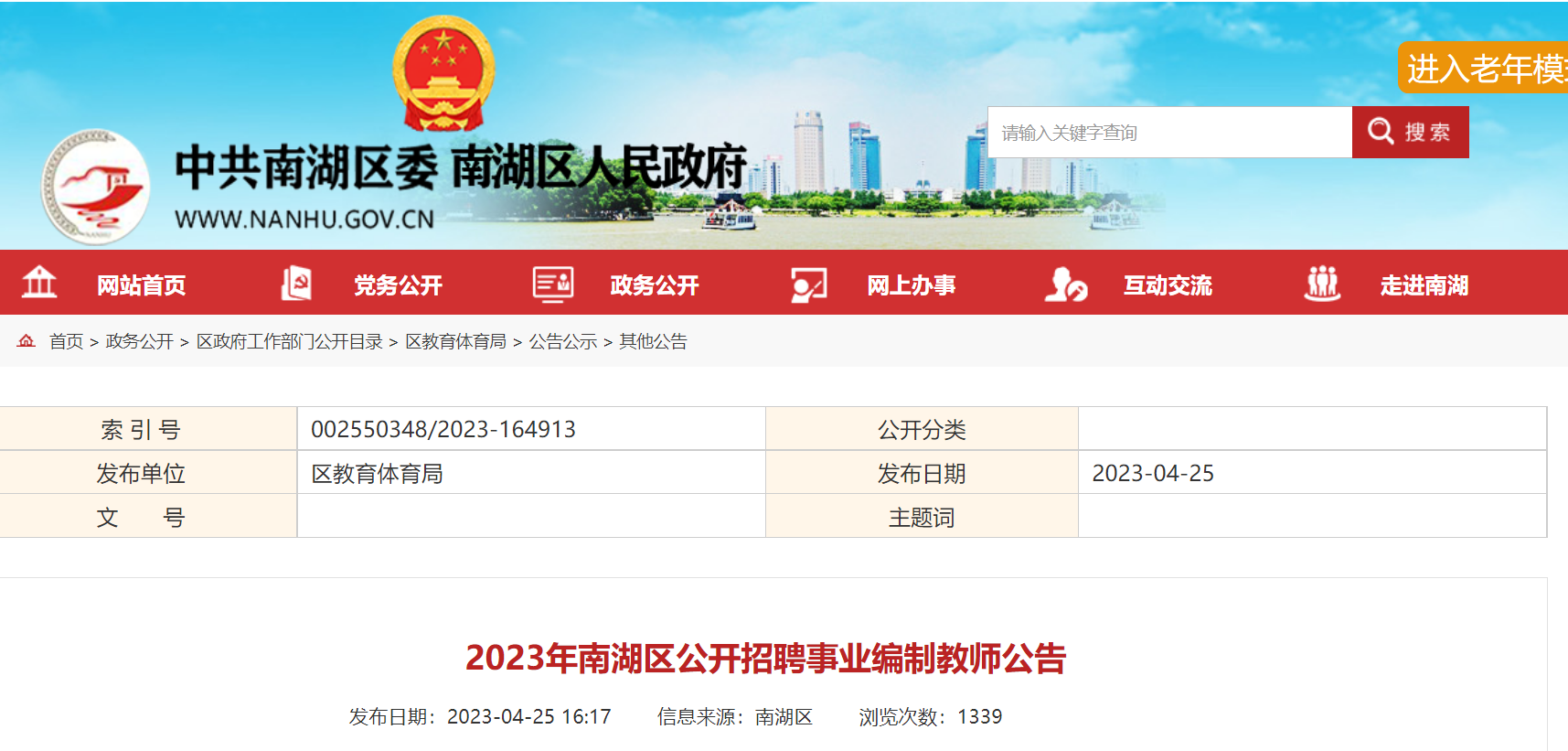Click the round Nanhu logo seal
This screenshot has width=1568, height=751.
[96, 187]
